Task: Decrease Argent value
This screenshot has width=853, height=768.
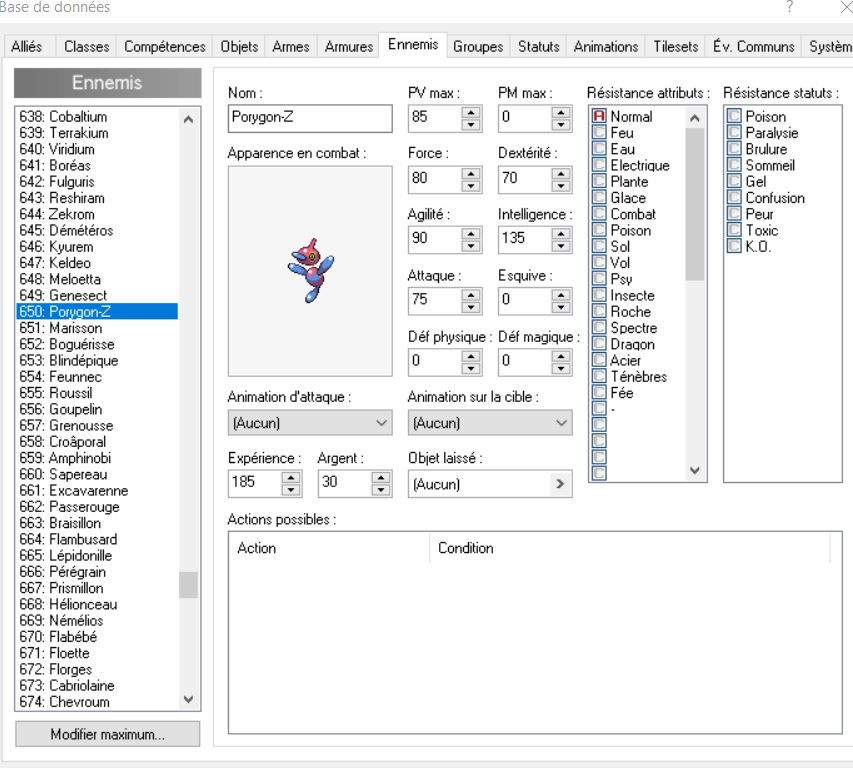Action: point(381,490)
